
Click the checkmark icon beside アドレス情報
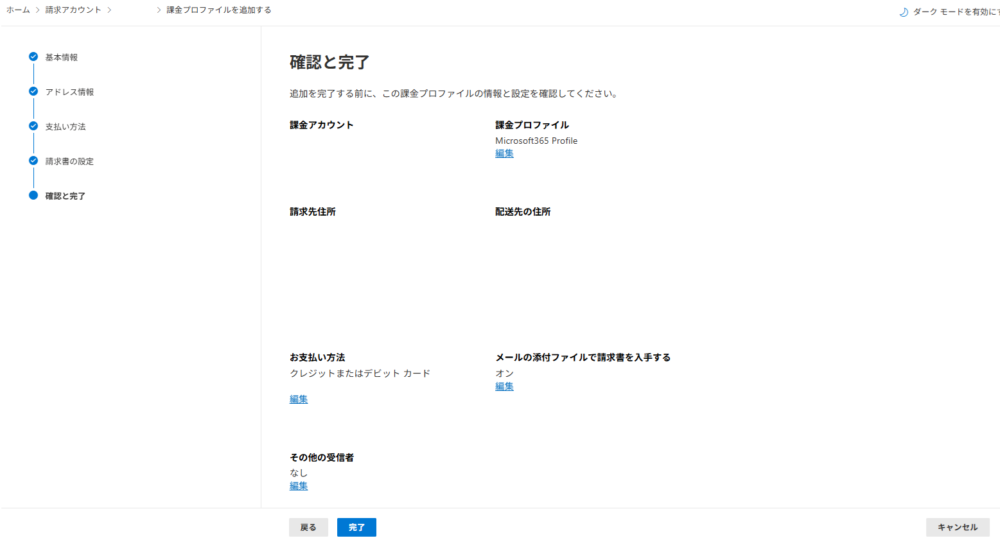[33, 92]
